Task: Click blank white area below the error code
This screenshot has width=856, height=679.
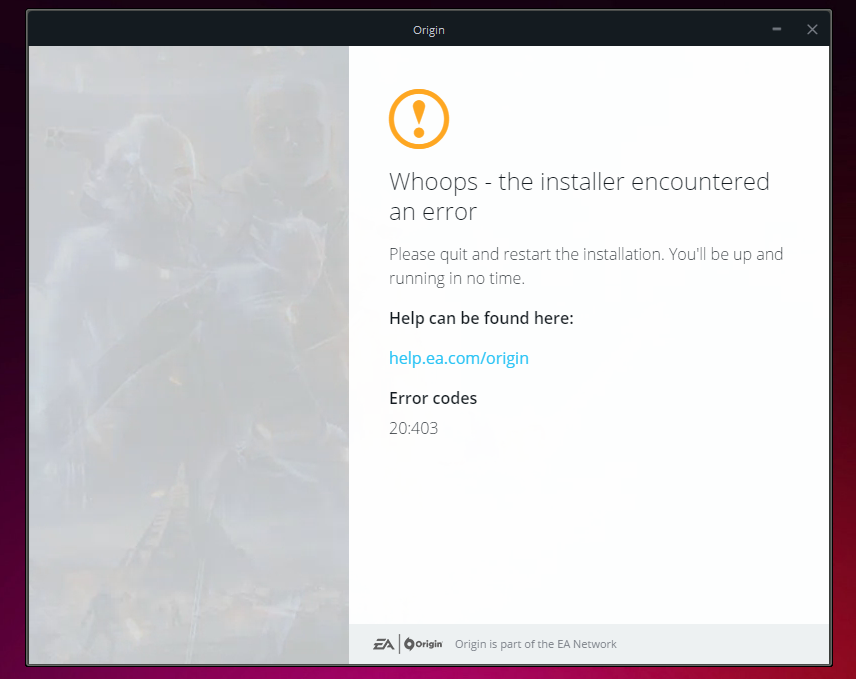Action: [x=588, y=530]
